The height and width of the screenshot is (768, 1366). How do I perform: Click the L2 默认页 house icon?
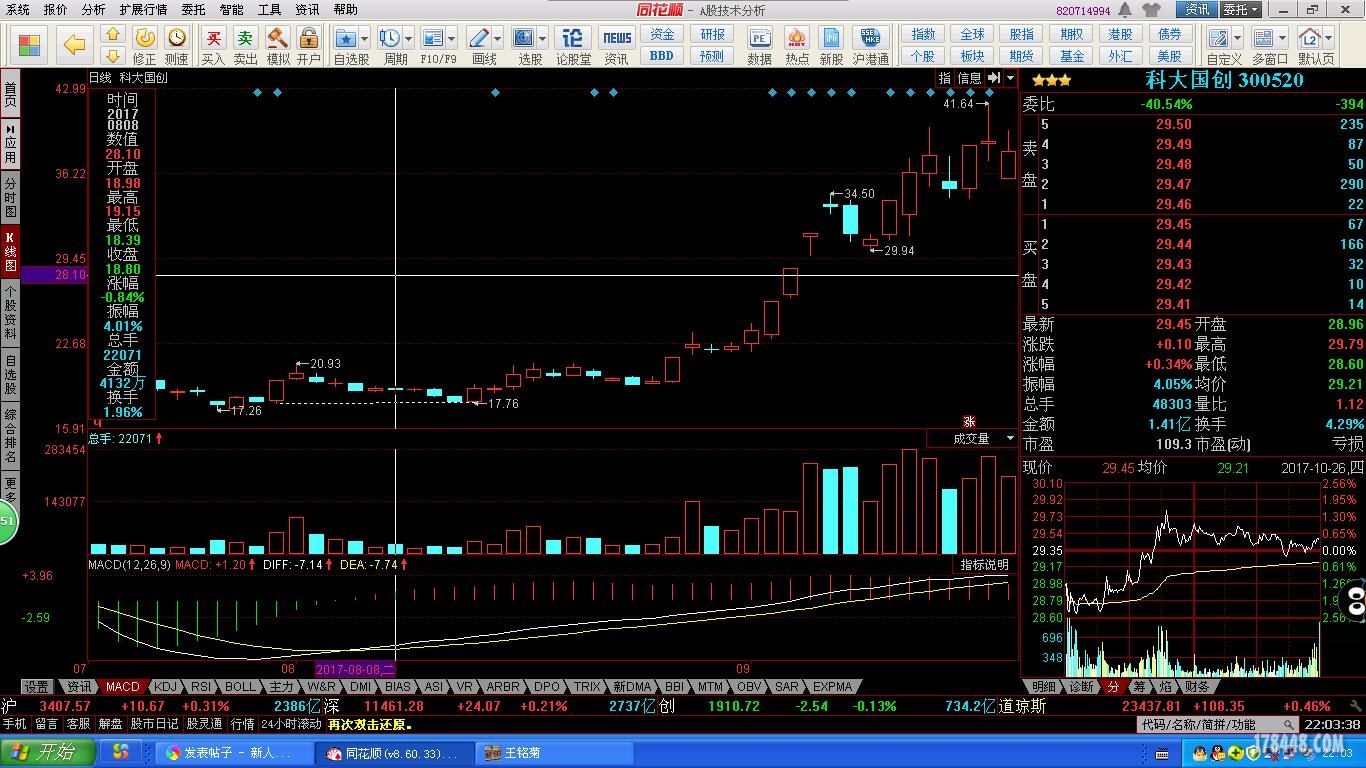(1311, 38)
